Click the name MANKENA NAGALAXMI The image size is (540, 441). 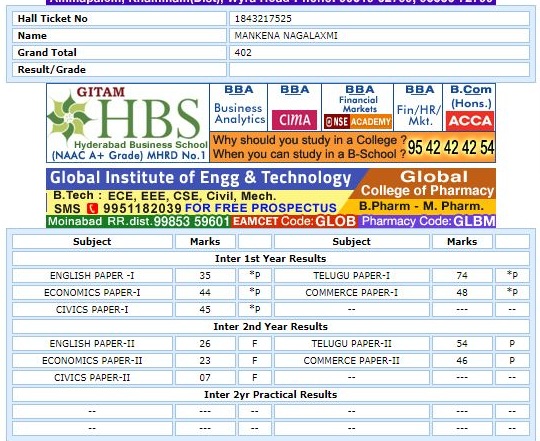[x=286, y=35]
